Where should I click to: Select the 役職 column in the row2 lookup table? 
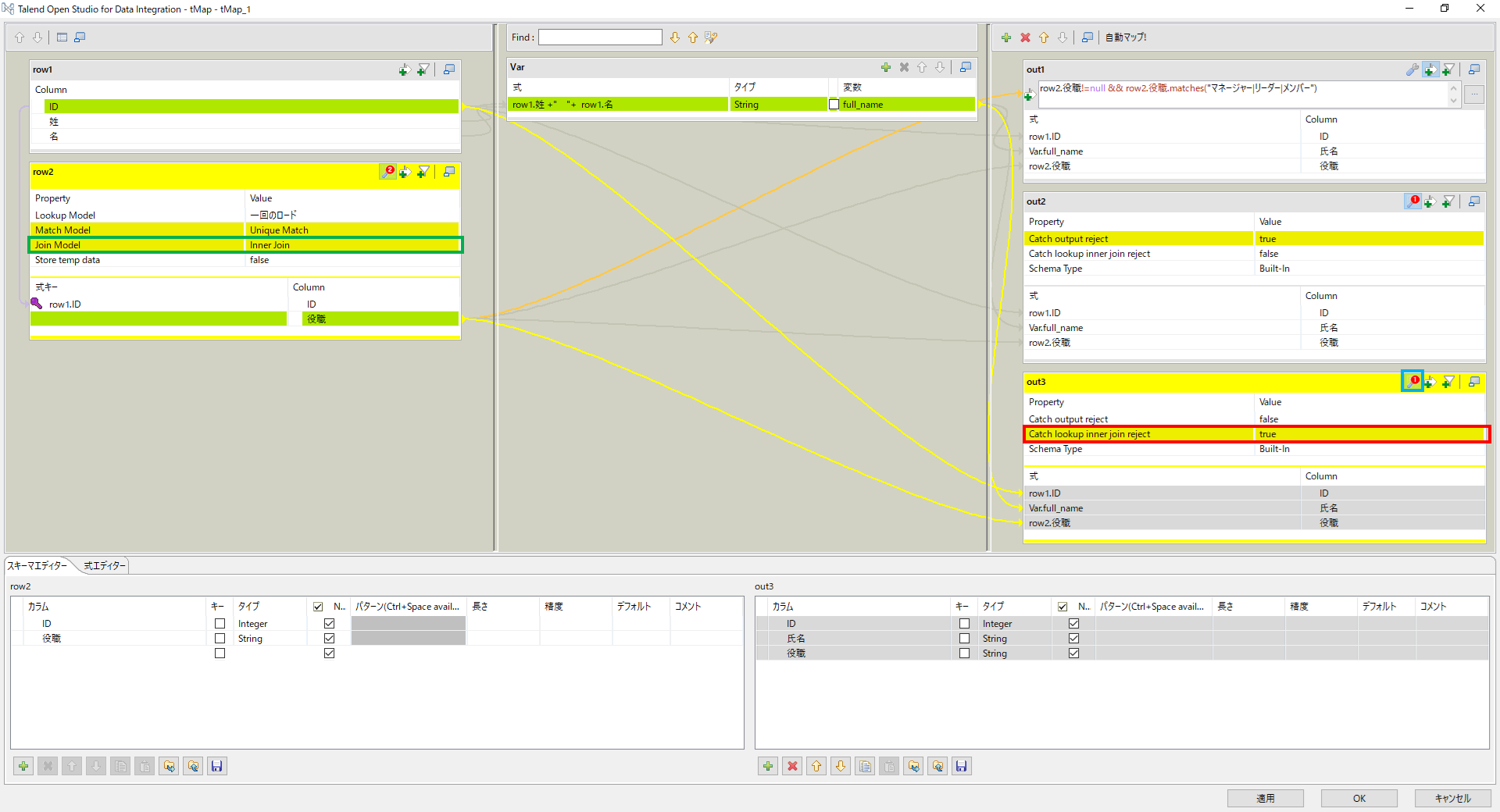point(380,319)
